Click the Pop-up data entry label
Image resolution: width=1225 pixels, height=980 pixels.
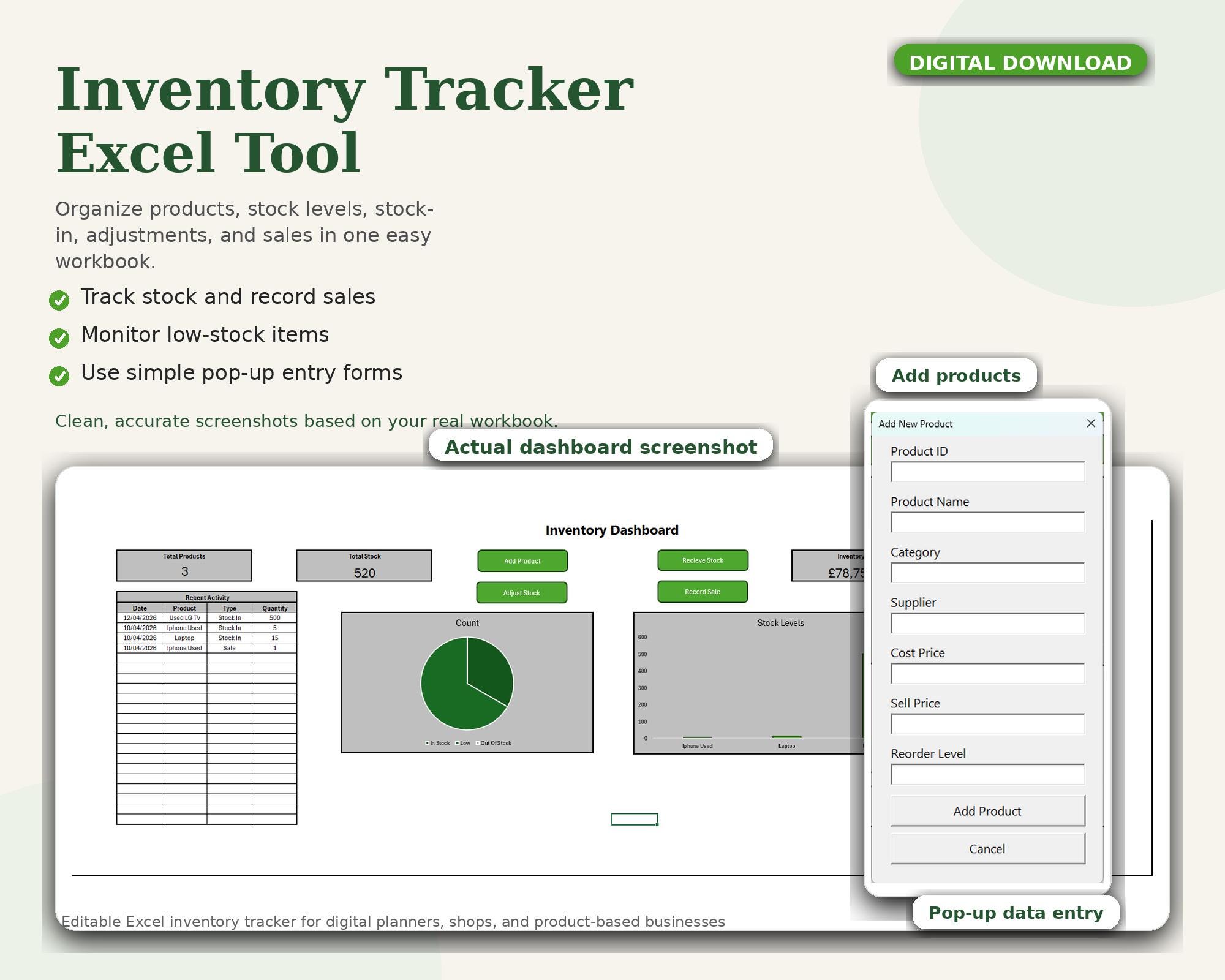coord(1016,913)
